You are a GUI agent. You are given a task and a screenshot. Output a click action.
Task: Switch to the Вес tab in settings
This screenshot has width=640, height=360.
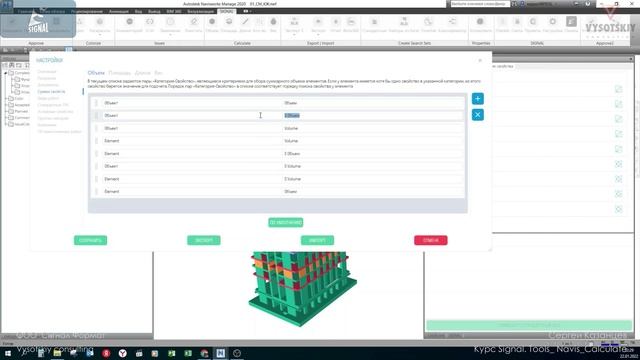click(158, 73)
